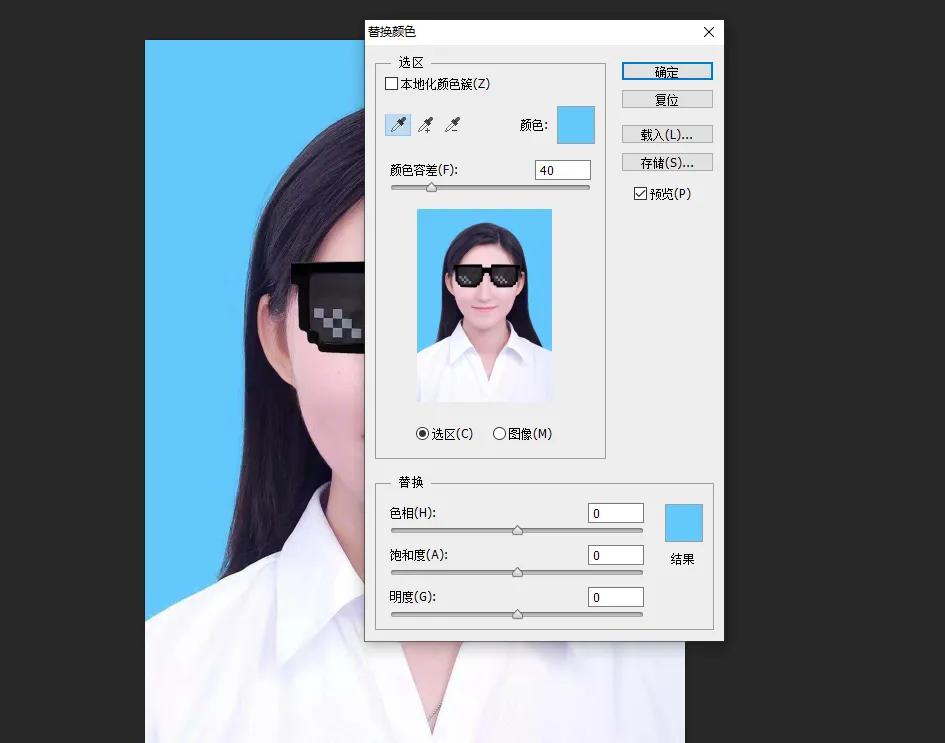
Task: Save settings via the 存储(S) button
Action: click(x=667, y=161)
